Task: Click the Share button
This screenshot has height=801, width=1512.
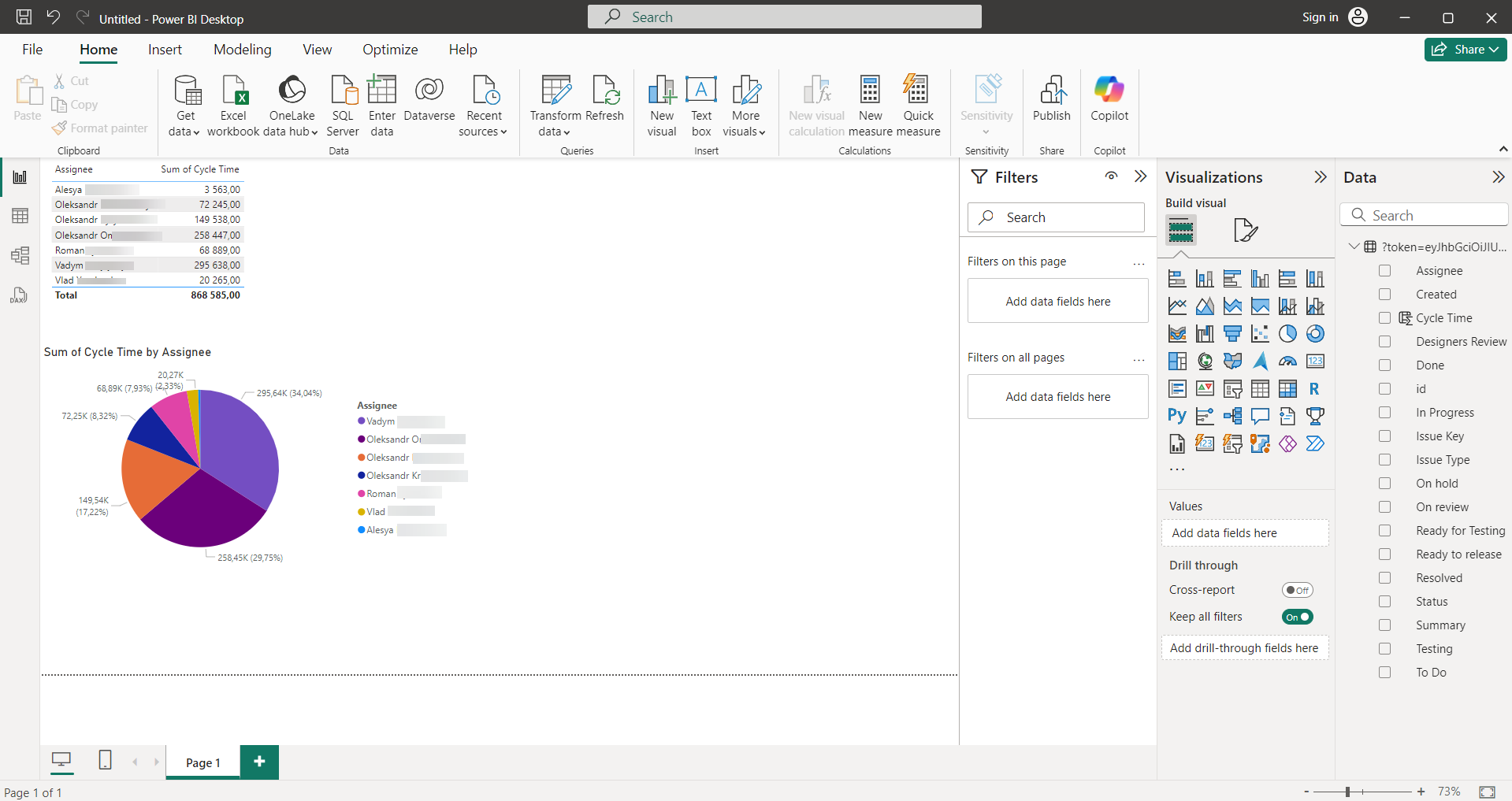Action: click(1465, 50)
